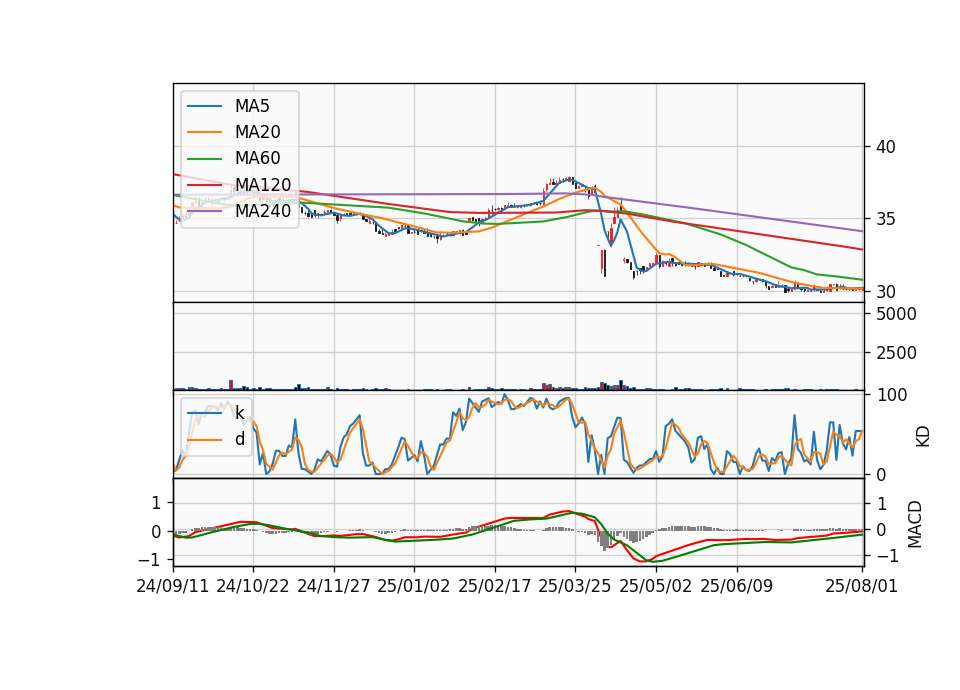Click the 25/03/25 date axis label

point(575,587)
